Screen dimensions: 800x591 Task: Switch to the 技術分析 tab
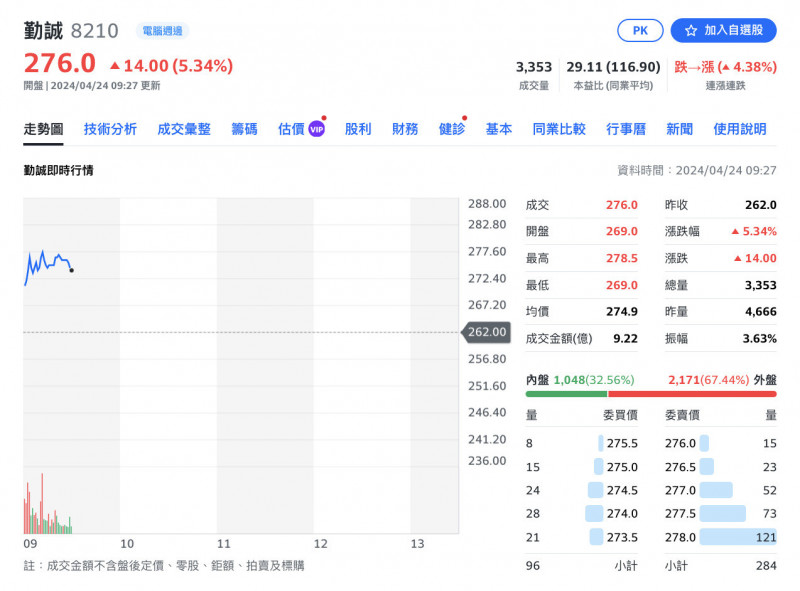(x=110, y=129)
